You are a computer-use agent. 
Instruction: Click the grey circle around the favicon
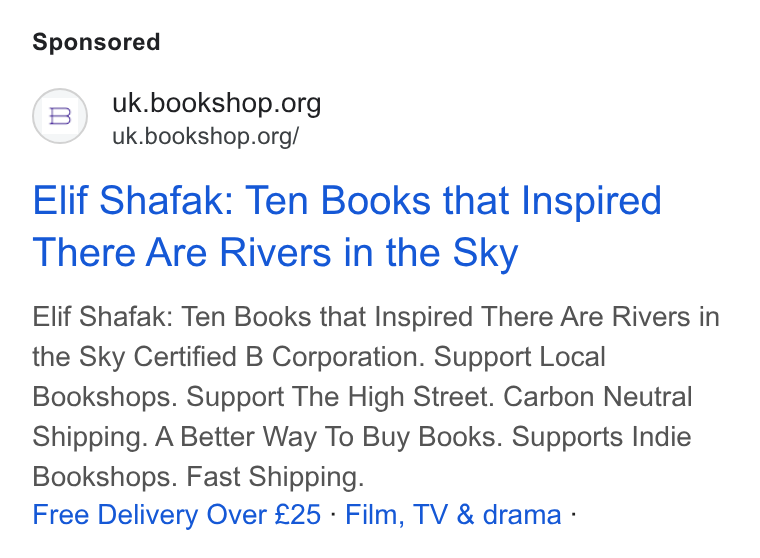tap(60, 116)
